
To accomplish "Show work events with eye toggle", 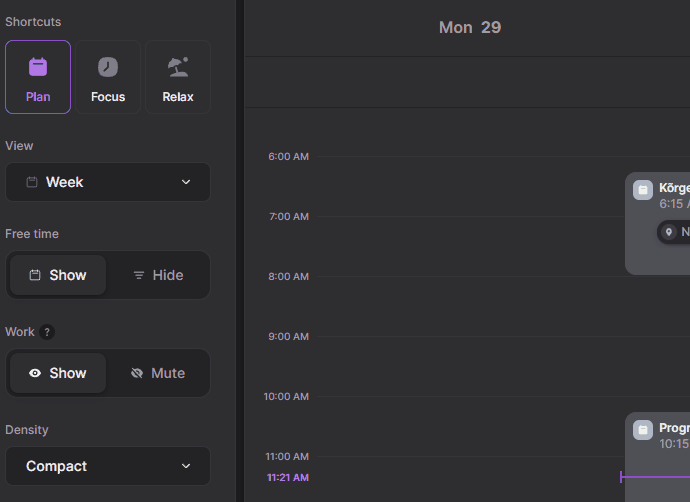I will pos(58,373).
